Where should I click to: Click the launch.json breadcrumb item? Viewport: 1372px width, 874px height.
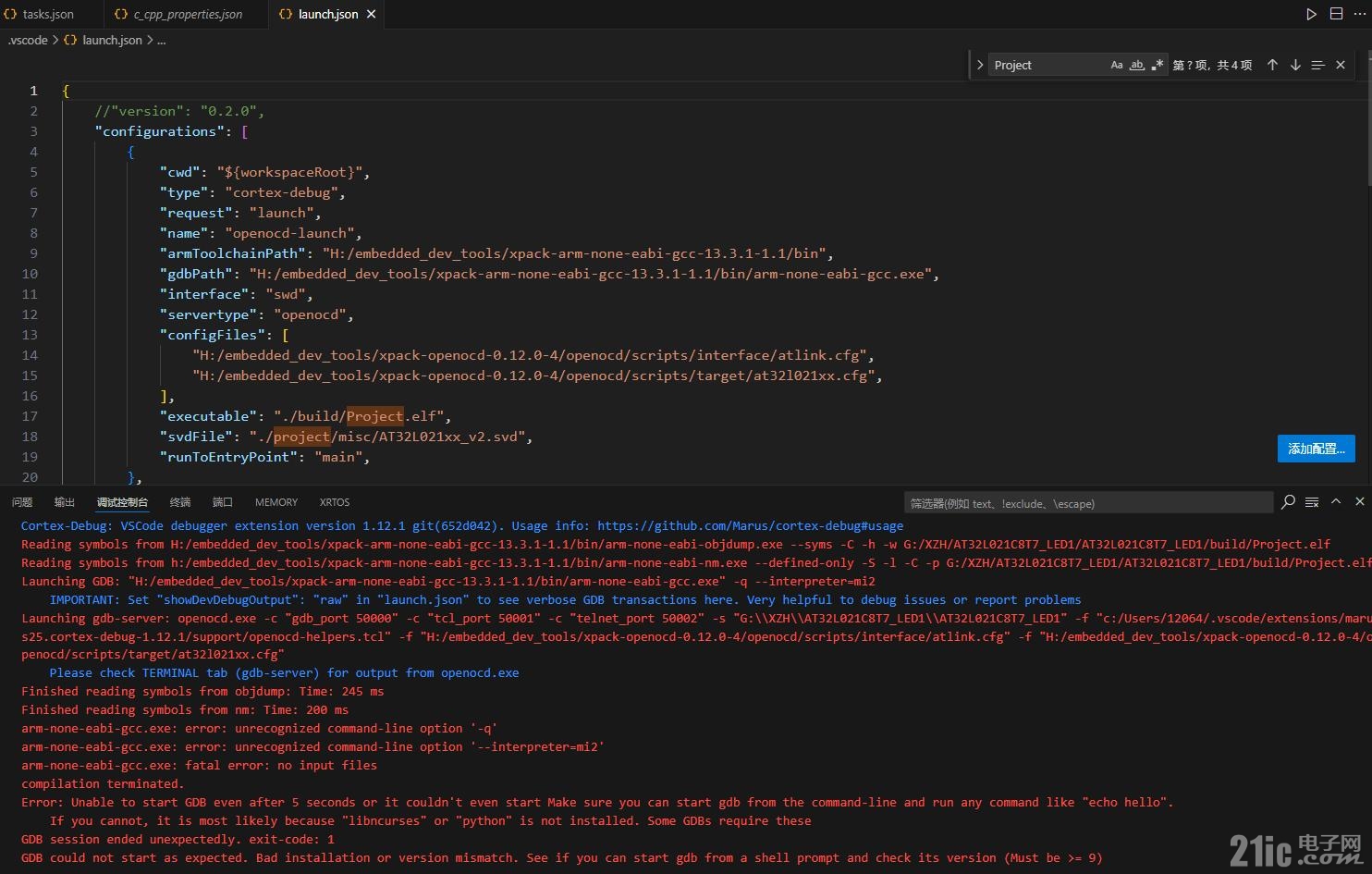(112, 40)
